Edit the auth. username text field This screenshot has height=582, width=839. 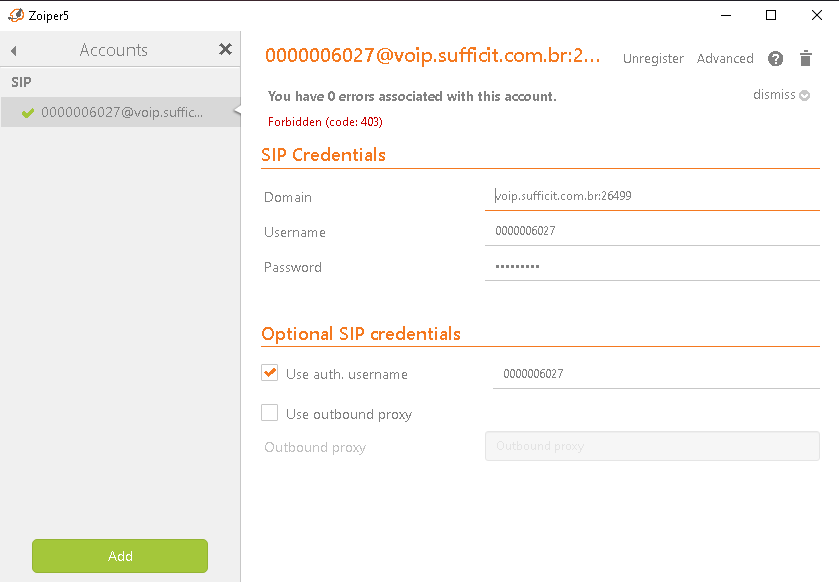pyautogui.click(x=655, y=374)
